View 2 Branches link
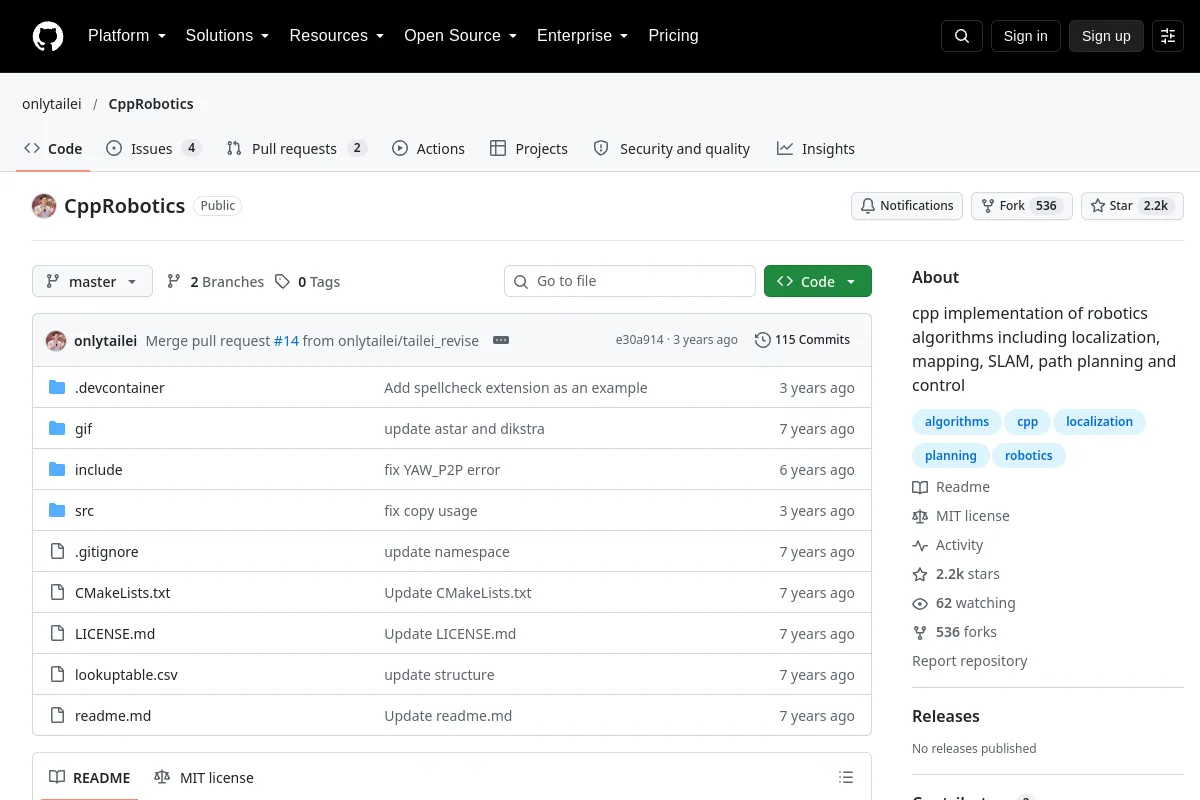Viewport: 1200px width, 800px height. tap(215, 282)
